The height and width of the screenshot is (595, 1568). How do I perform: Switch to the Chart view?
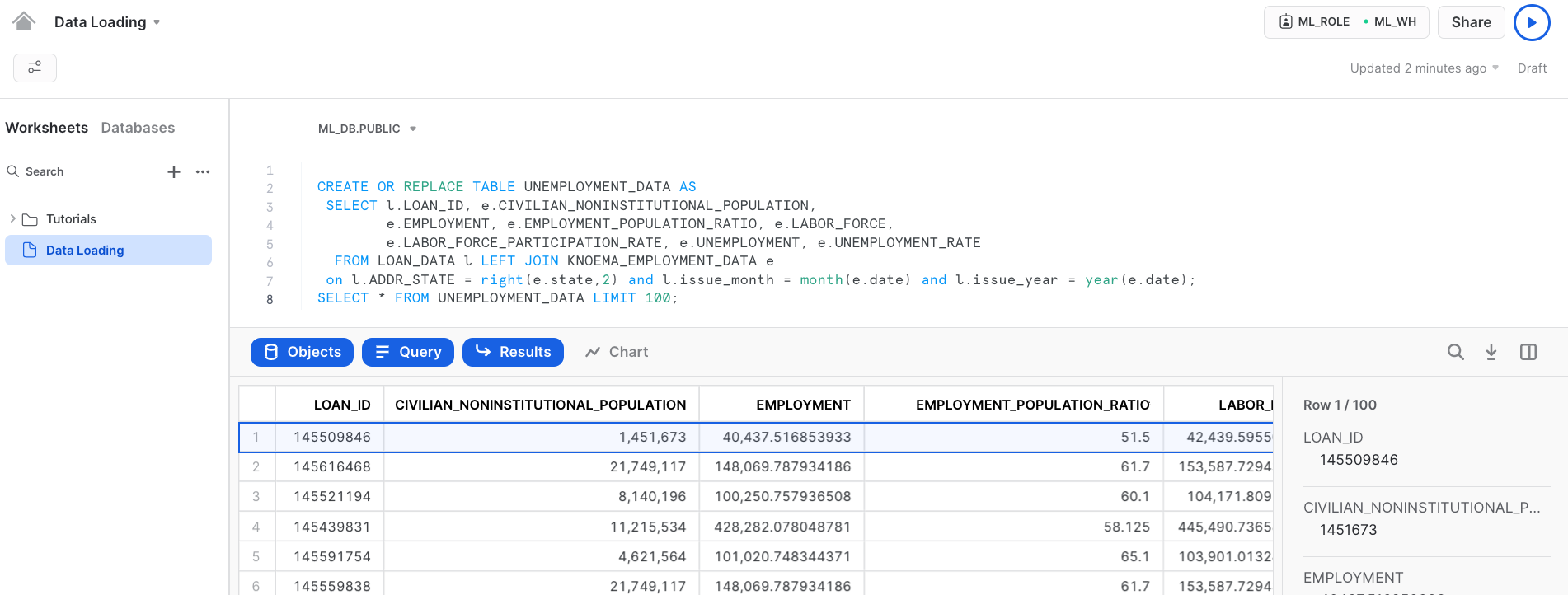(617, 352)
